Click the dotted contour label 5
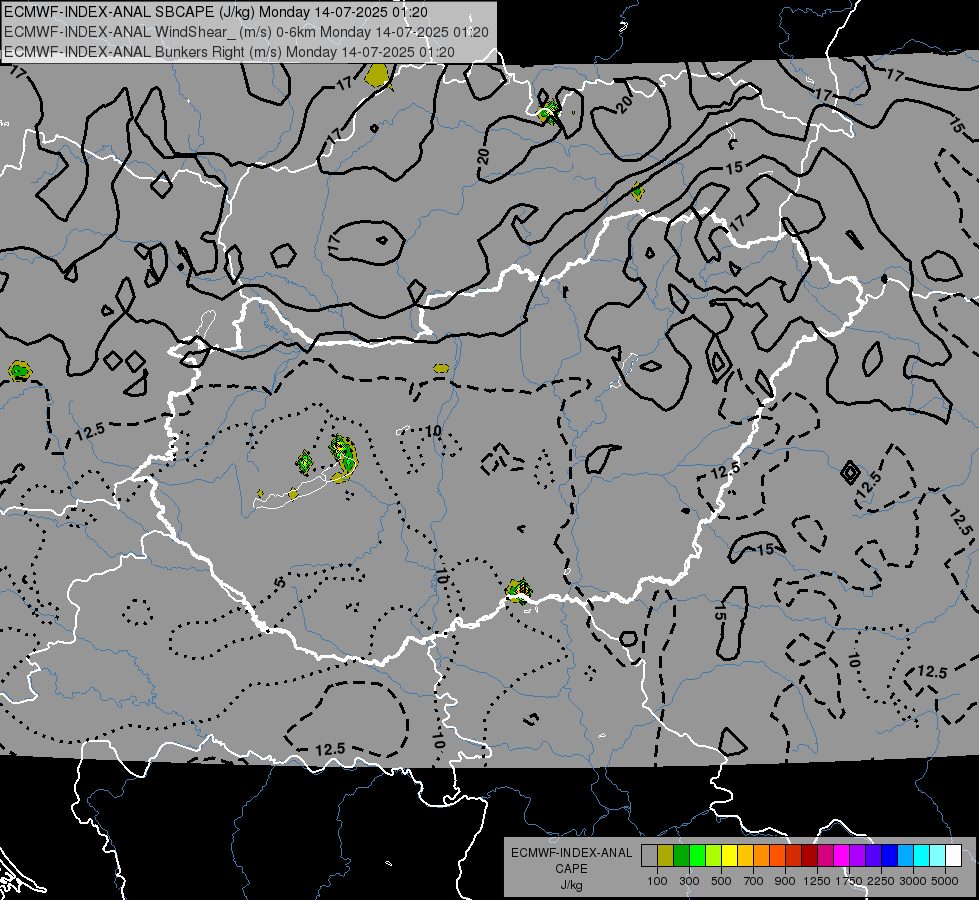 pyautogui.click(x=280, y=582)
